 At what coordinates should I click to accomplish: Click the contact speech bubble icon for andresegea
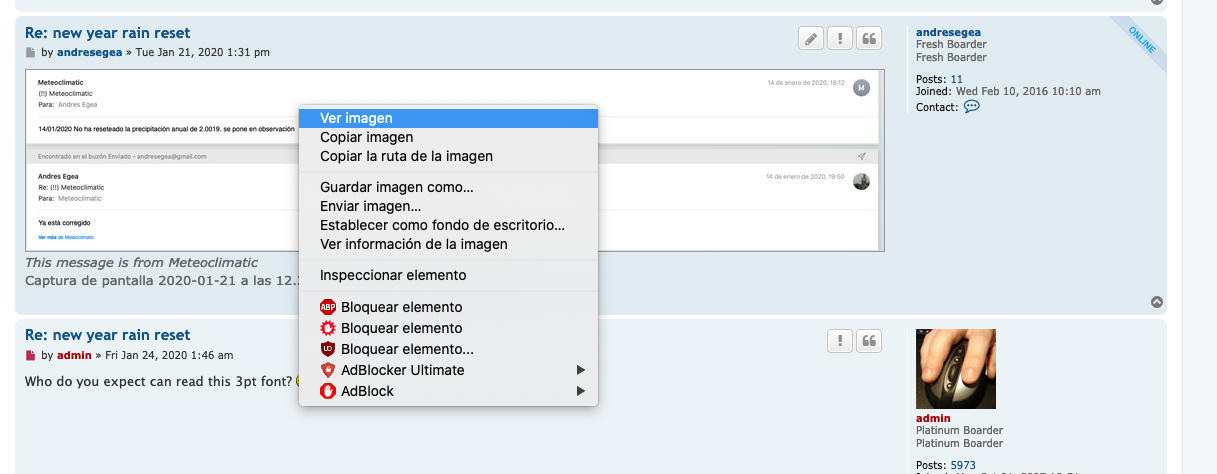click(x=971, y=107)
